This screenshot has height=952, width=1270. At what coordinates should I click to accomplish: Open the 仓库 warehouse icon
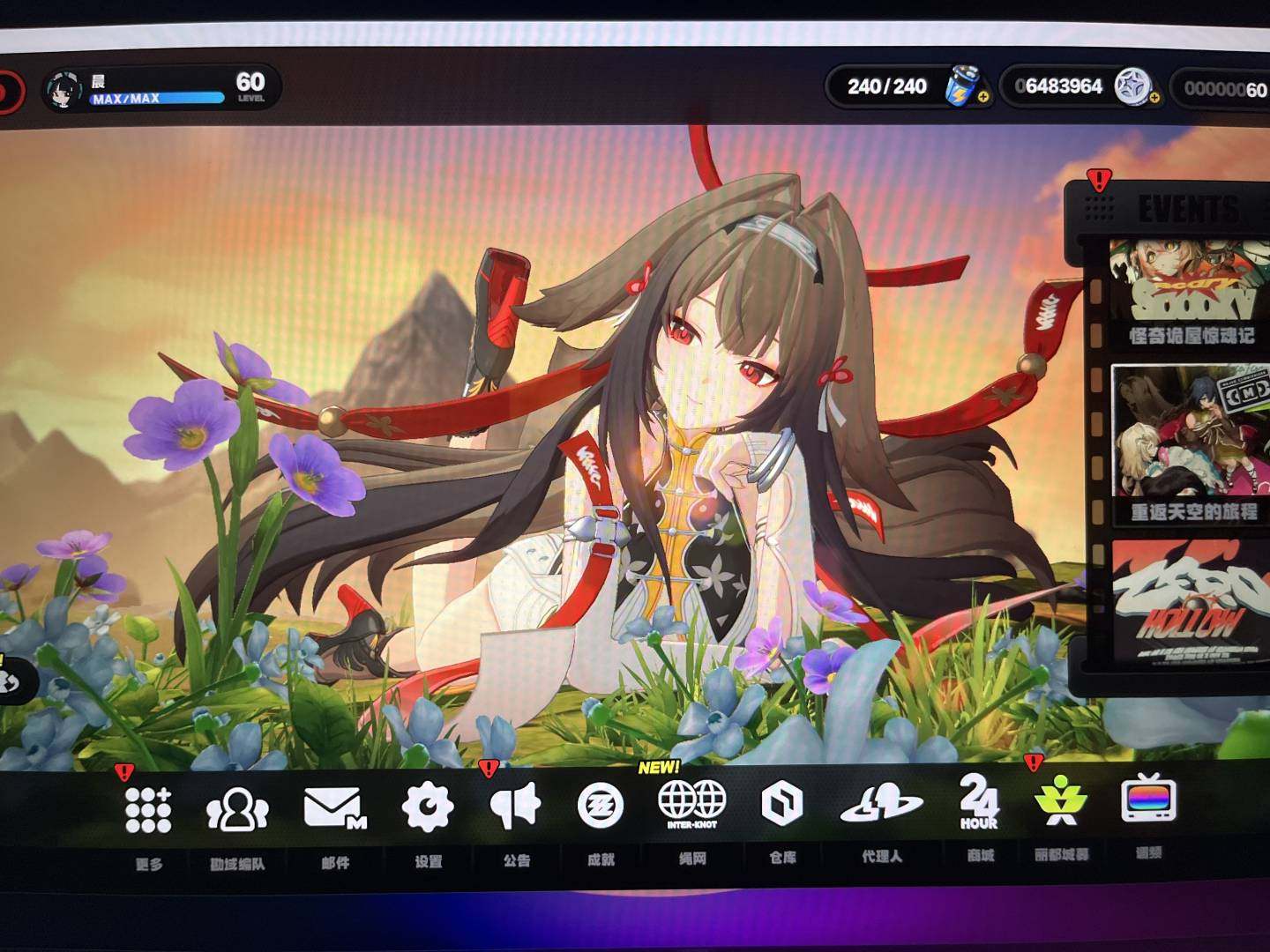coord(781,803)
